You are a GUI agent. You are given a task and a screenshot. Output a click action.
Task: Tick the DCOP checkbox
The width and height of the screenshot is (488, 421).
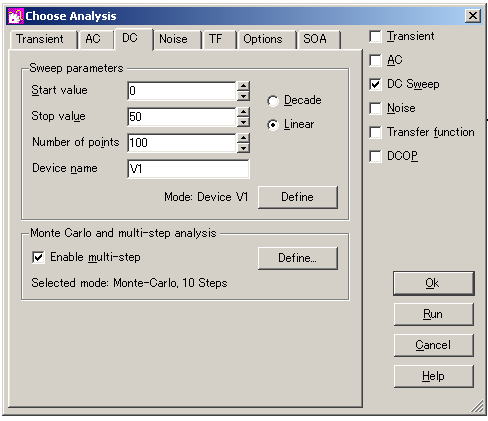[375, 156]
